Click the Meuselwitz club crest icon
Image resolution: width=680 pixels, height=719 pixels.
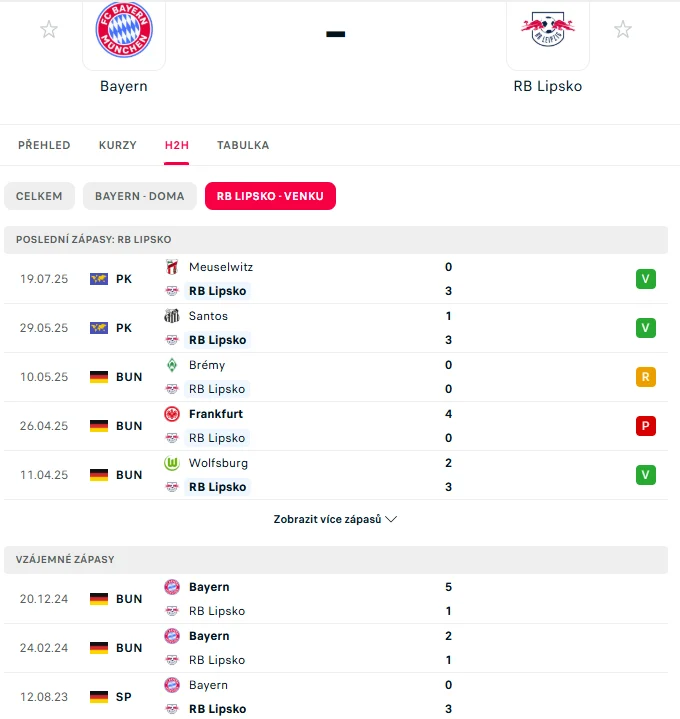coord(171,267)
